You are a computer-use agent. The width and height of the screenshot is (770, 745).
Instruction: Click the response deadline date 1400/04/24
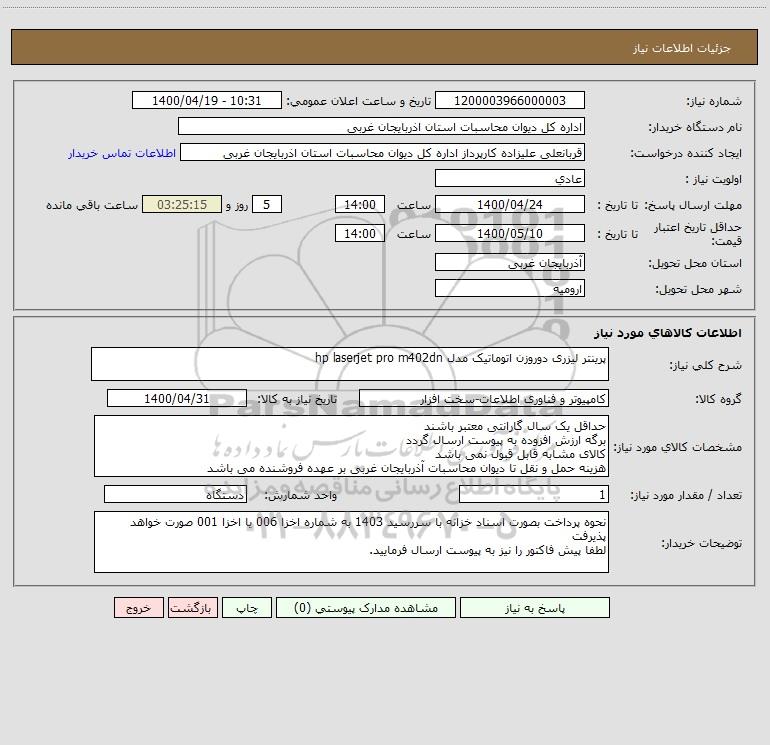(x=510, y=205)
